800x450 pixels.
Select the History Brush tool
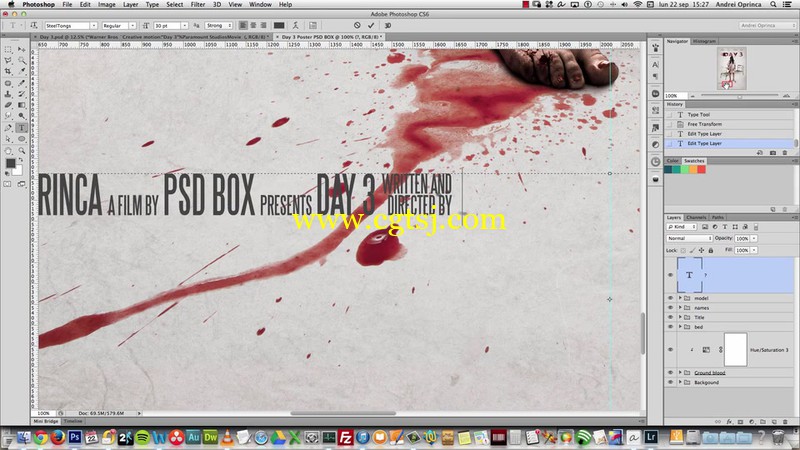pos(21,94)
